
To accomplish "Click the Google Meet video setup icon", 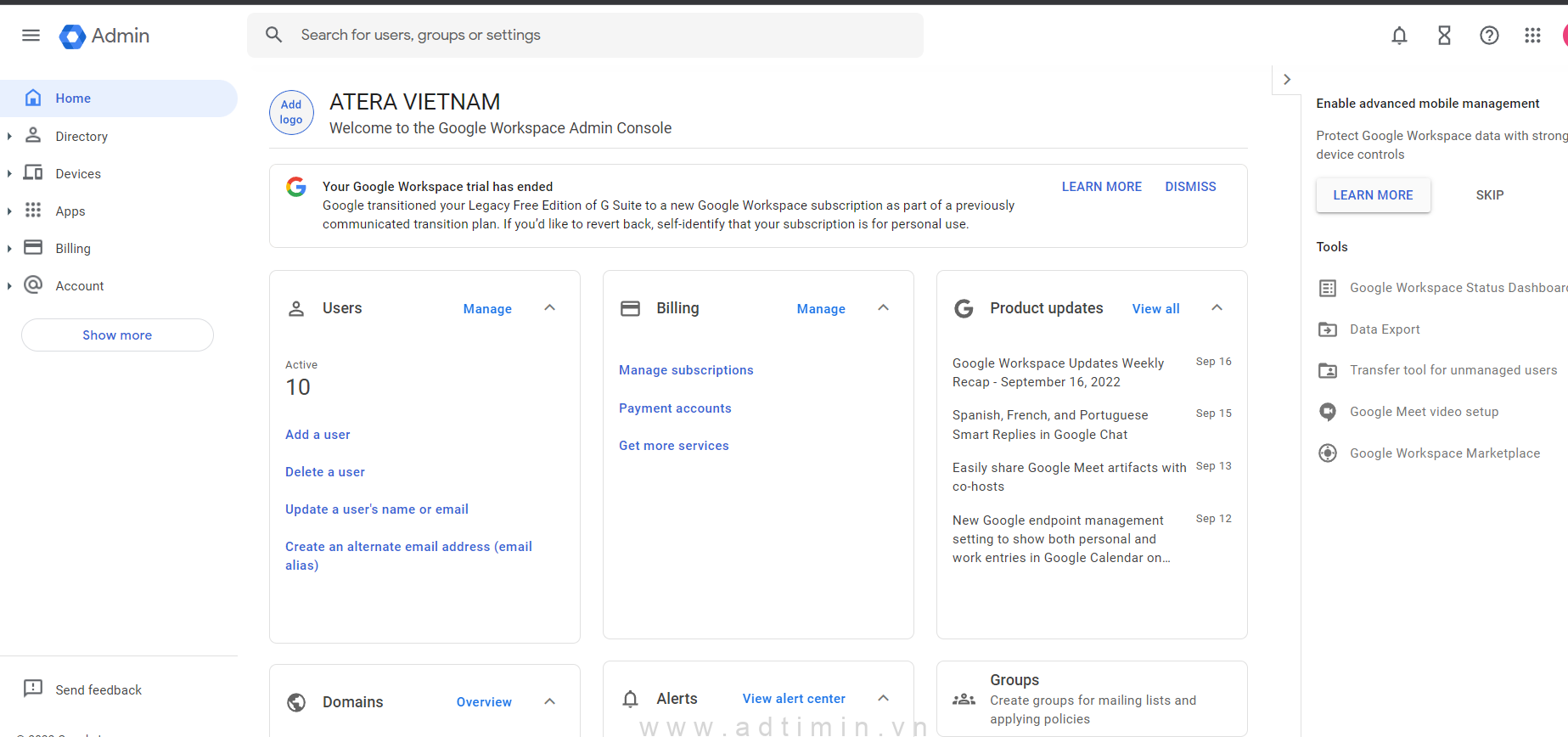I will (1328, 412).
